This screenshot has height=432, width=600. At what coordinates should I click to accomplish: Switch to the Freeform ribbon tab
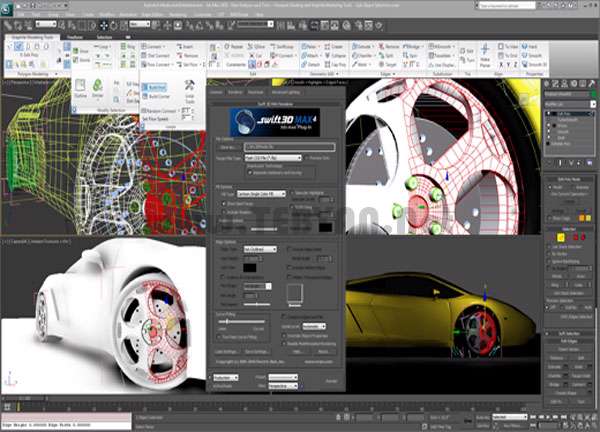tap(75, 37)
